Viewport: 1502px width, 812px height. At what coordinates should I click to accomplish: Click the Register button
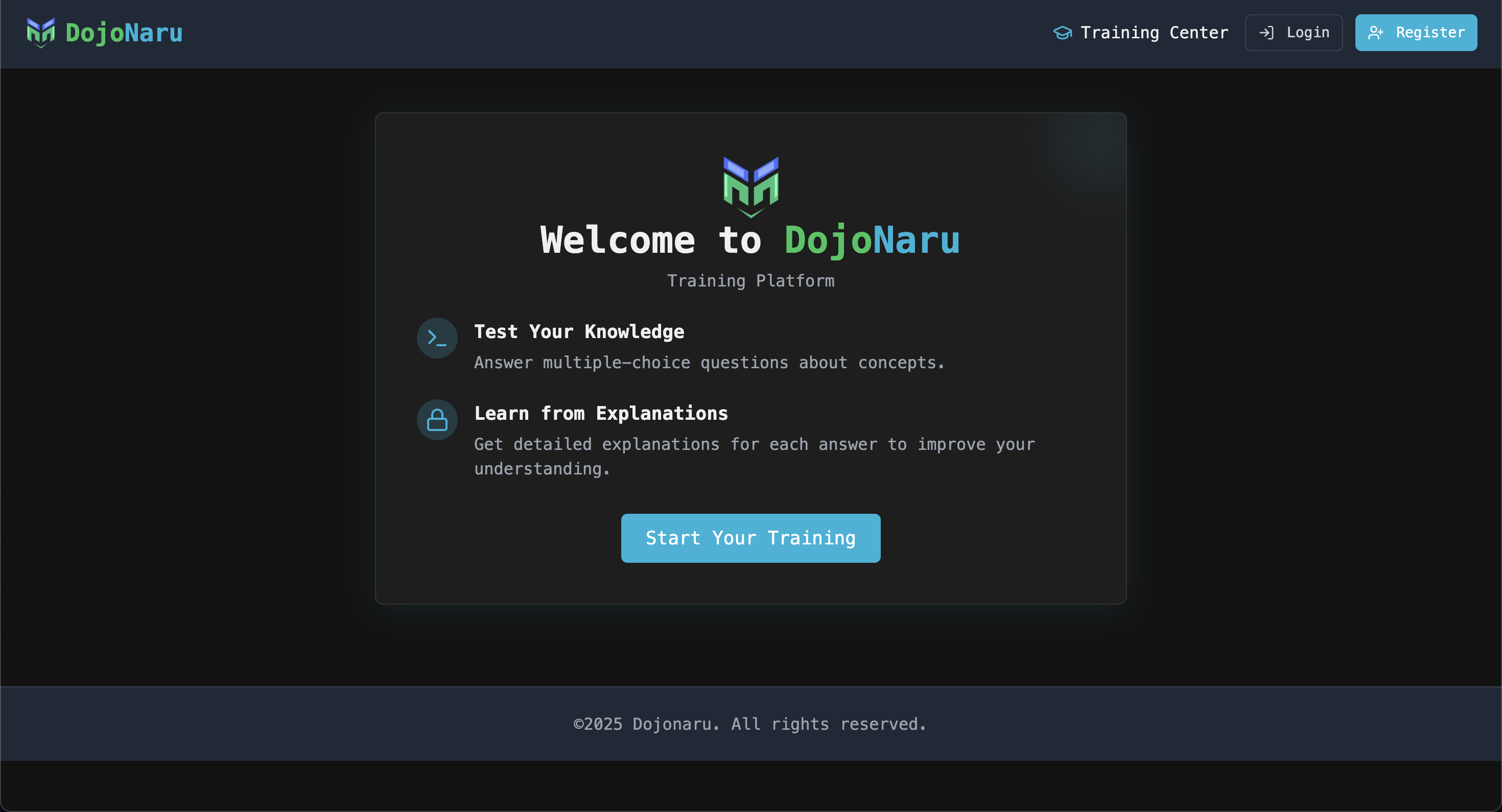[x=1416, y=33]
